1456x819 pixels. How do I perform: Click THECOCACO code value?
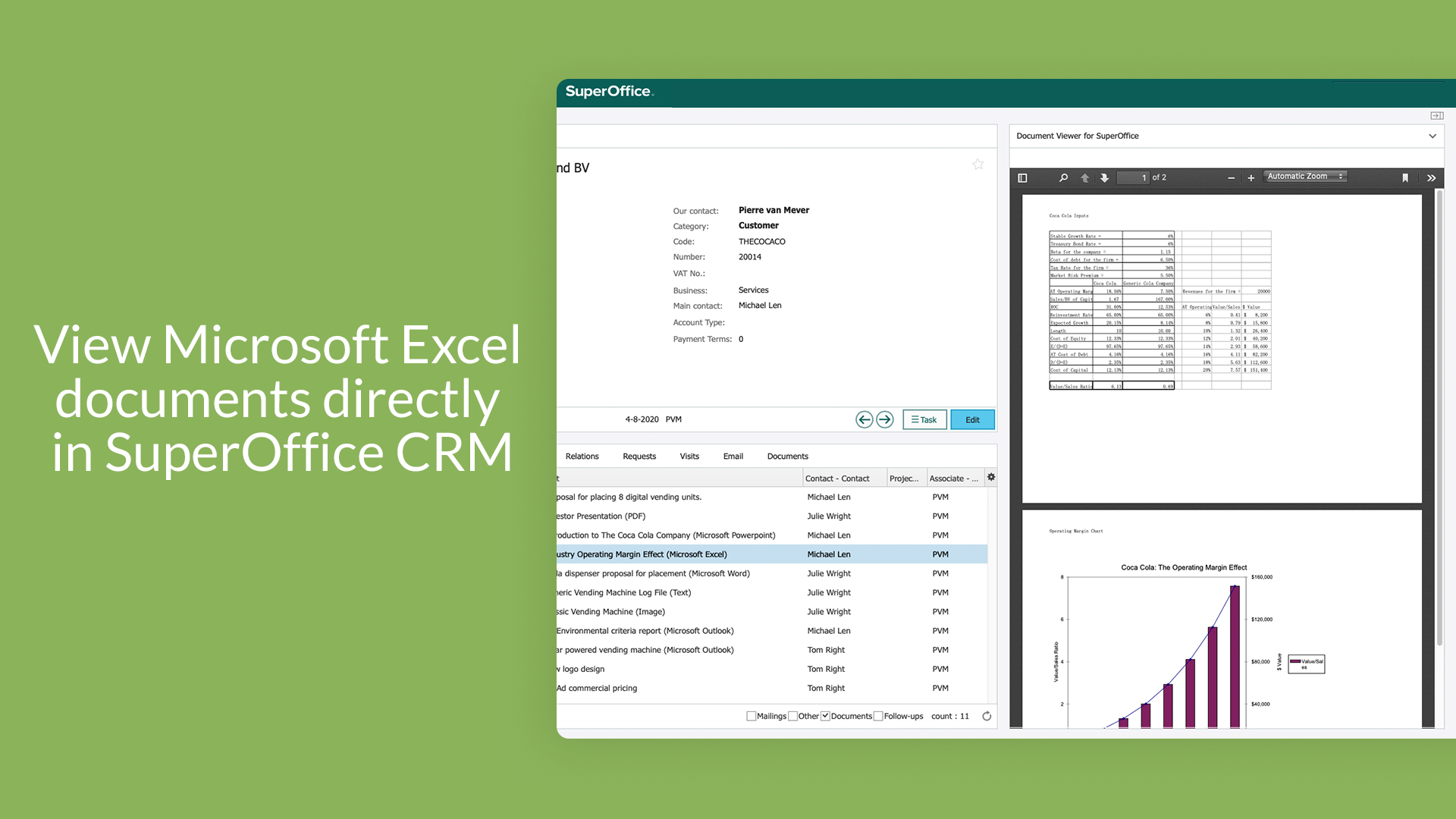point(762,242)
